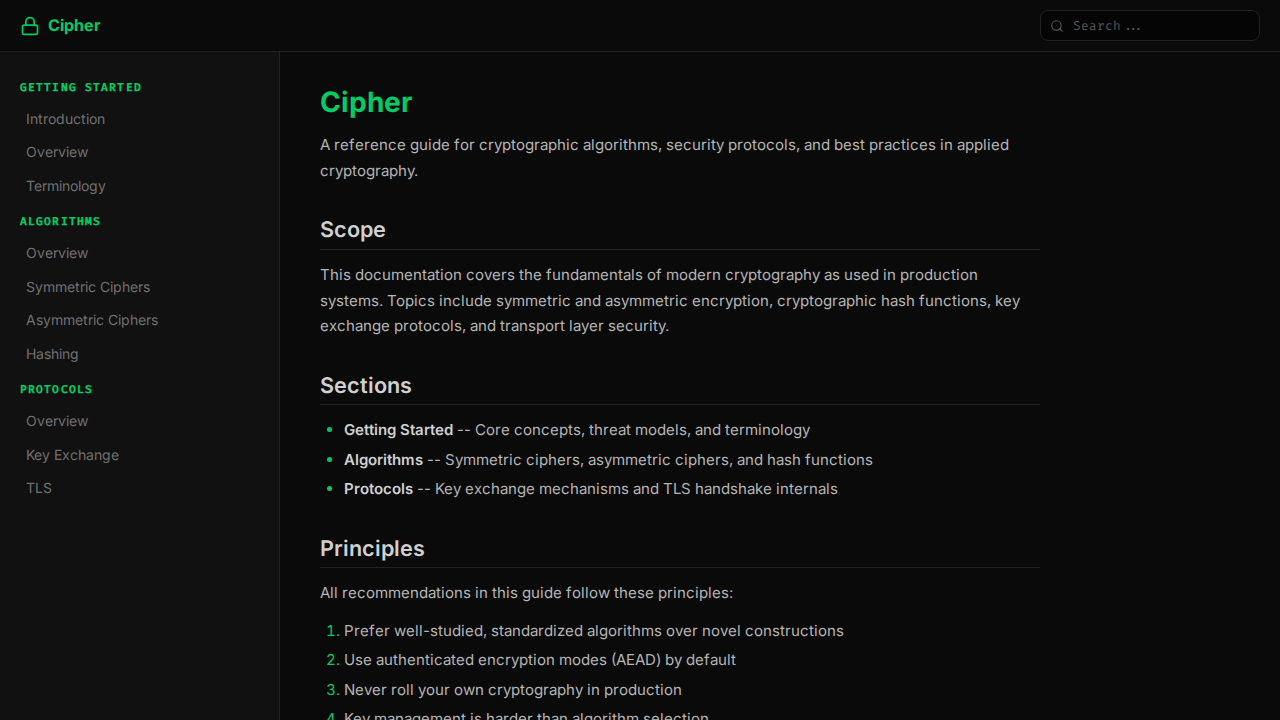Click the Sections heading
This screenshot has width=1280, height=720.
[x=366, y=385]
